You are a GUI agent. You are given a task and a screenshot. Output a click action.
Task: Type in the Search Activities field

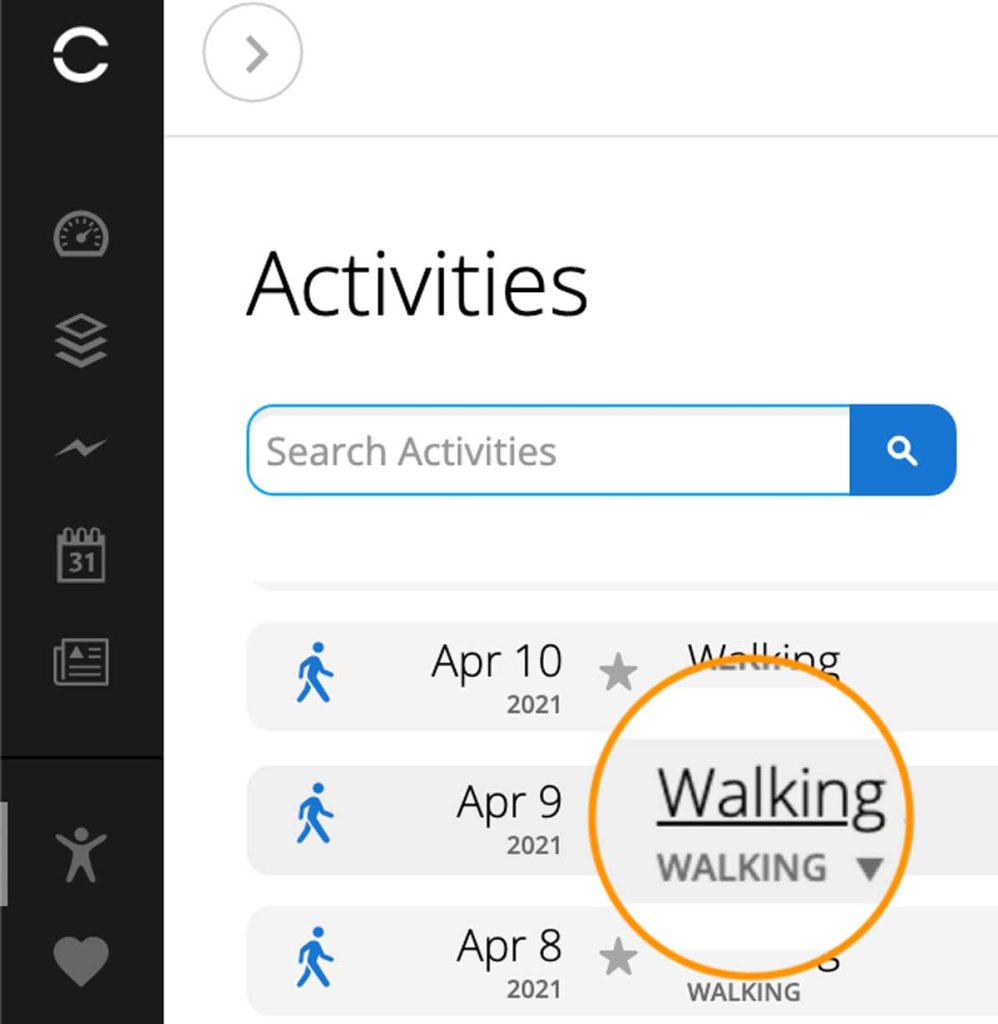coord(548,450)
